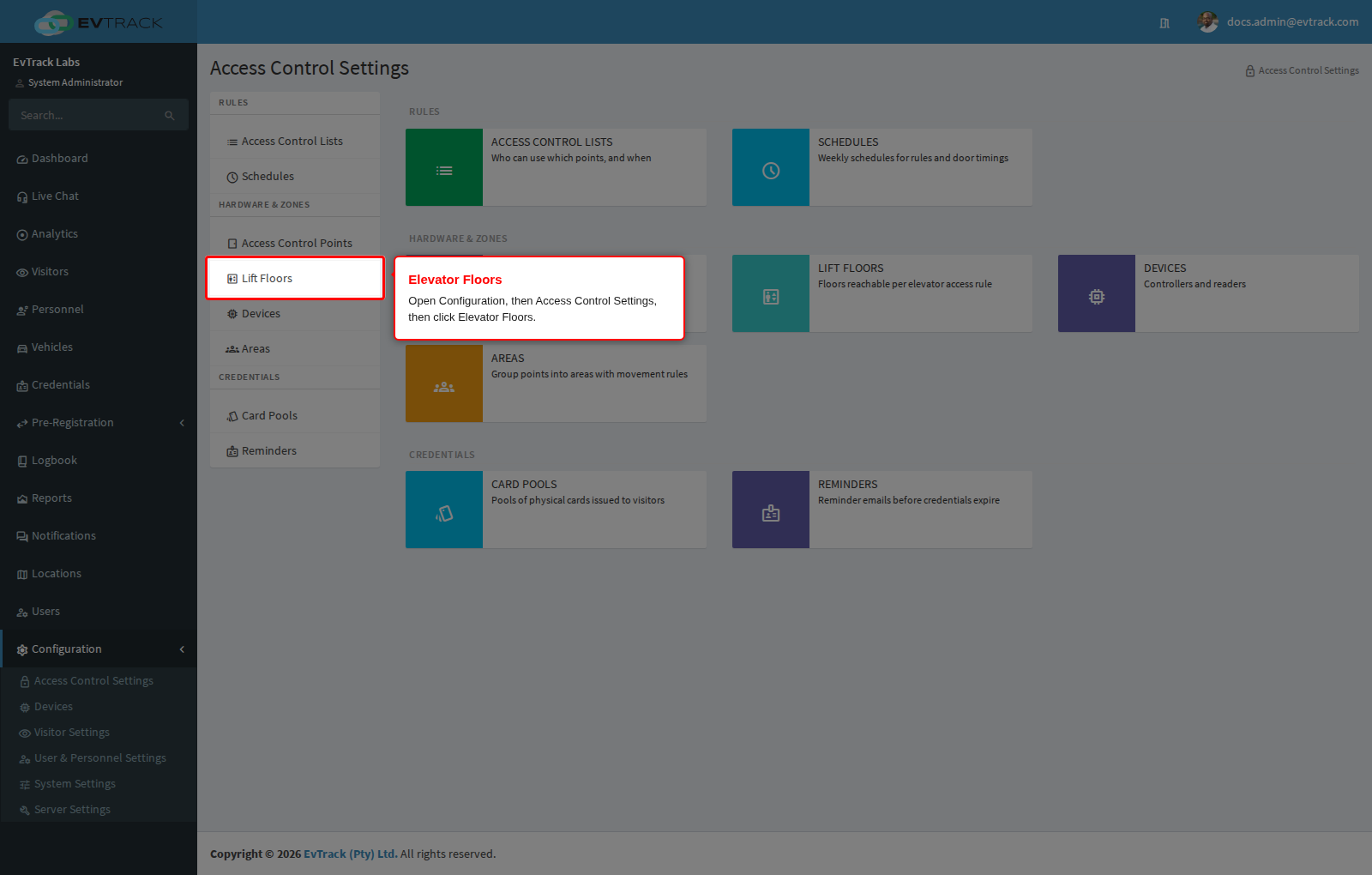Select Card Pools in the settings list
The width and height of the screenshot is (1372, 875).
tap(295, 416)
